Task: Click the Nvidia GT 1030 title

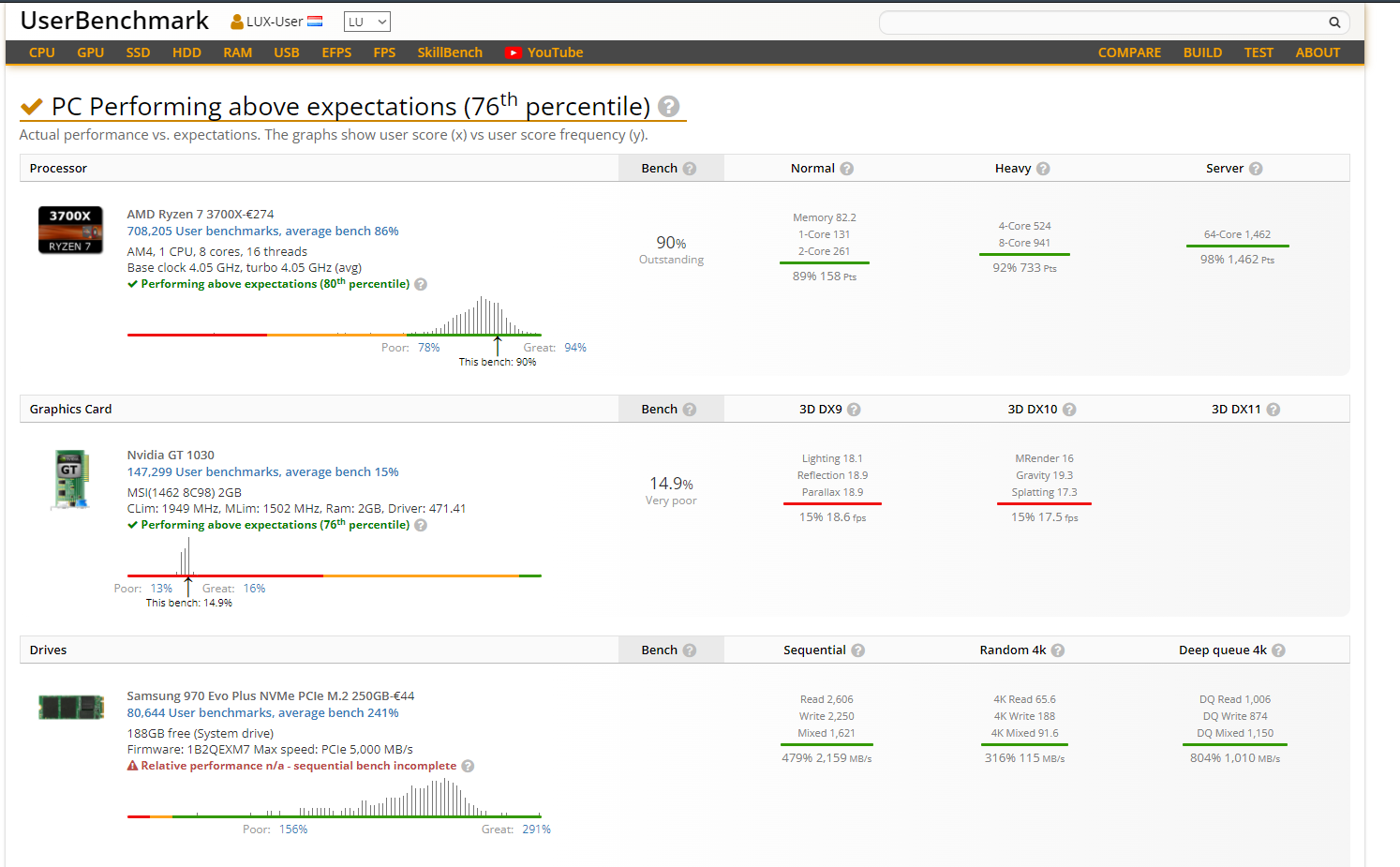Action: click(x=171, y=456)
